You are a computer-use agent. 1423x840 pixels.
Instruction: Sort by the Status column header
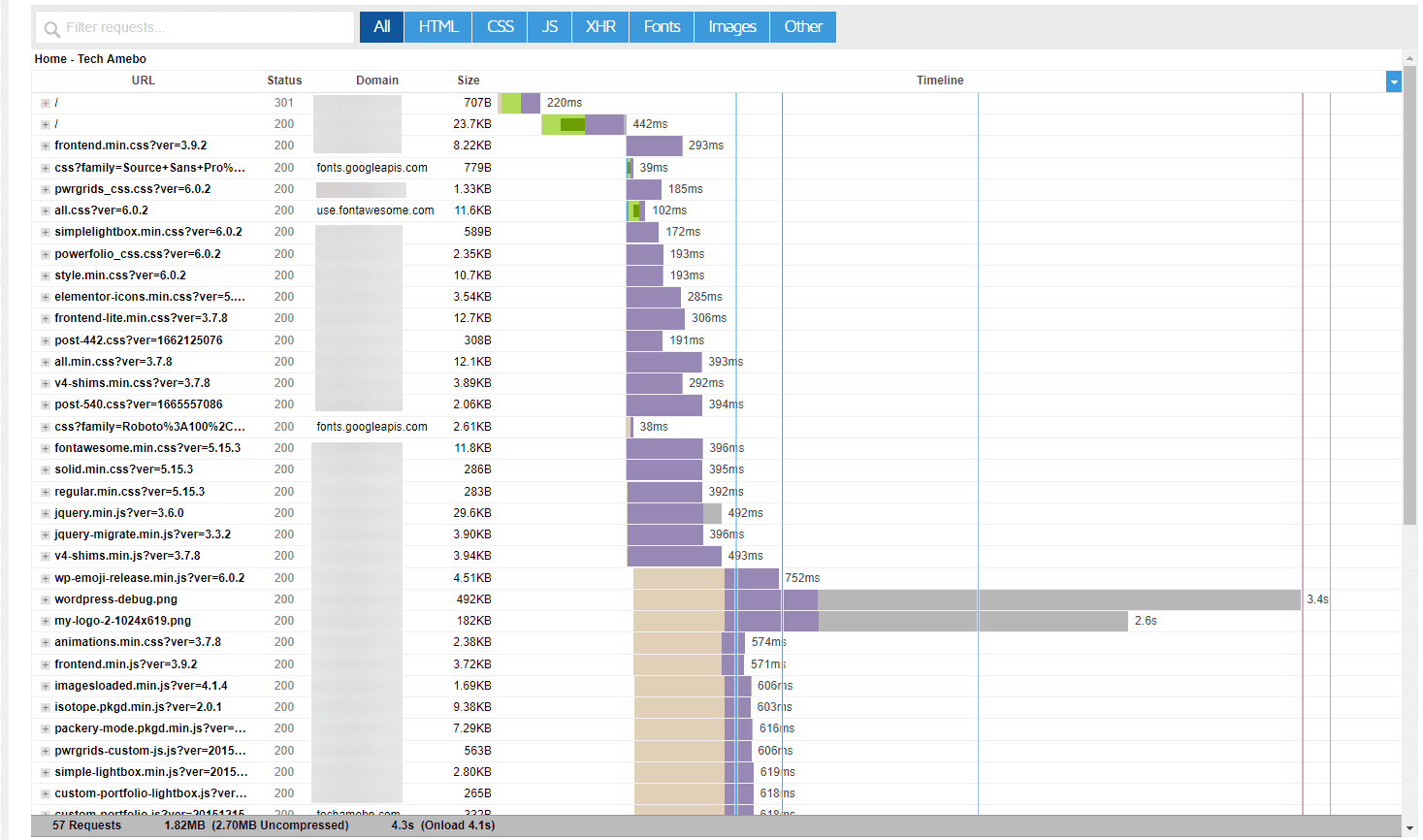(x=284, y=81)
